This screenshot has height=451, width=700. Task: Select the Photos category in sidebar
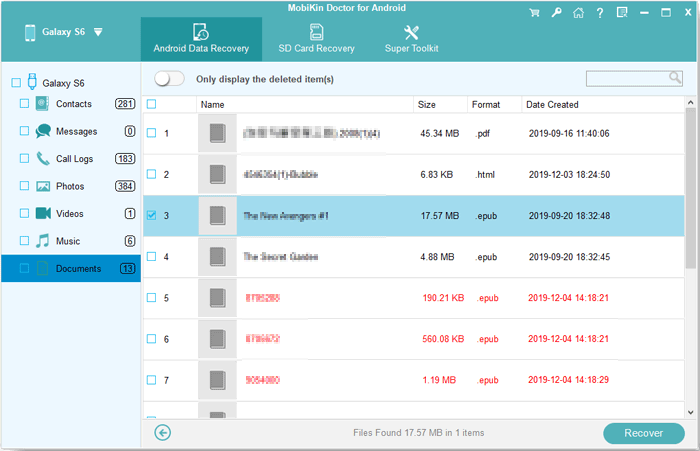pos(70,186)
